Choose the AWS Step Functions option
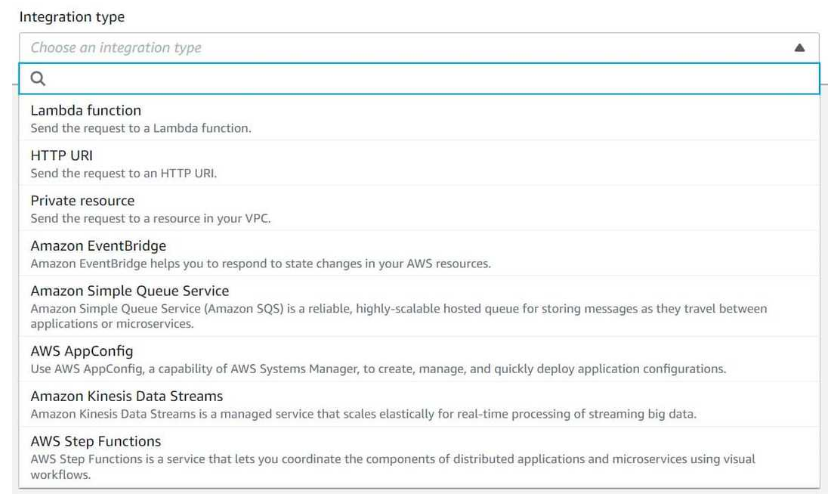The width and height of the screenshot is (832, 499). [x=419, y=457]
